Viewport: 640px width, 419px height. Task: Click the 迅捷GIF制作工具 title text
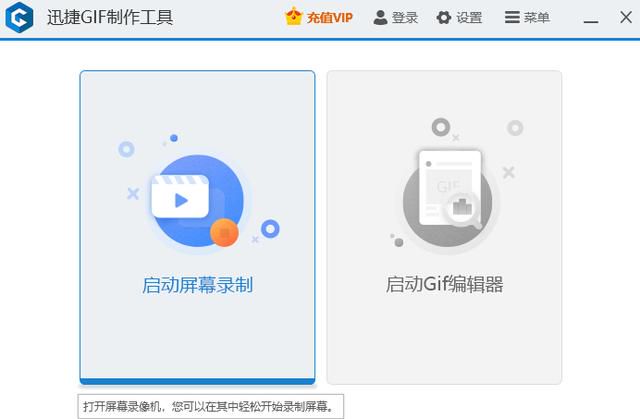tap(110, 18)
